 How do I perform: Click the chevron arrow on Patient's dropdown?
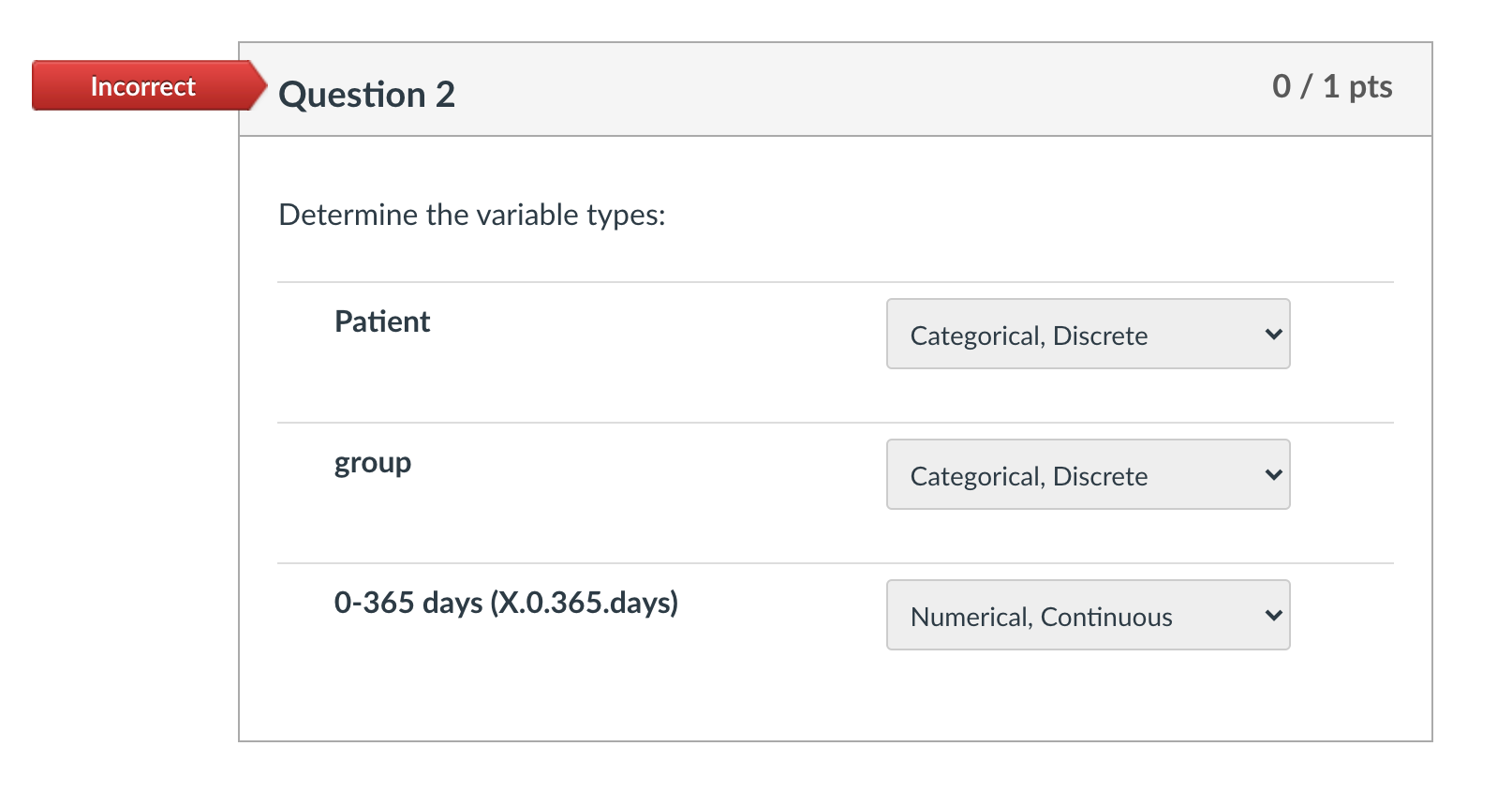(1272, 335)
